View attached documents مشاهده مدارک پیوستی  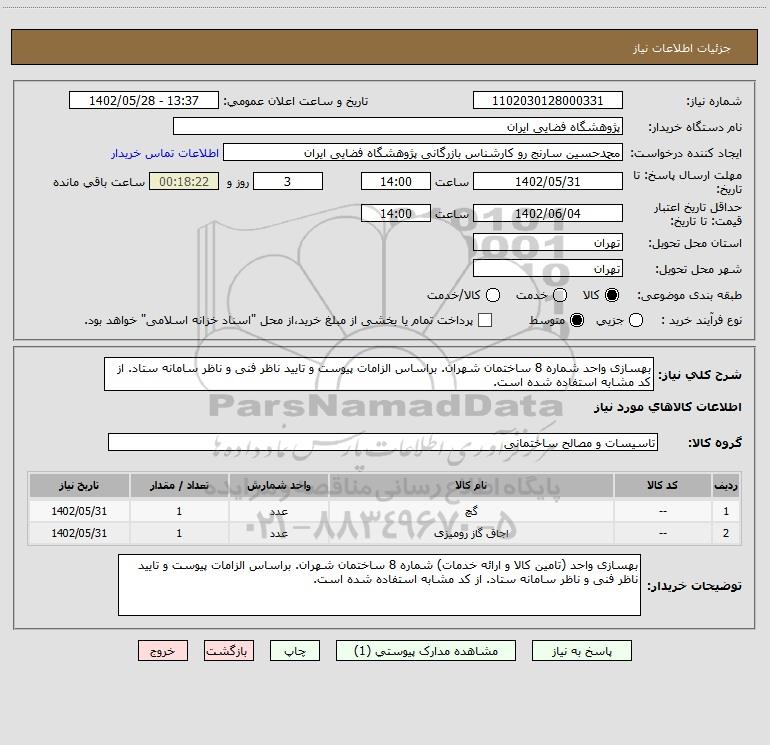click(426, 651)
